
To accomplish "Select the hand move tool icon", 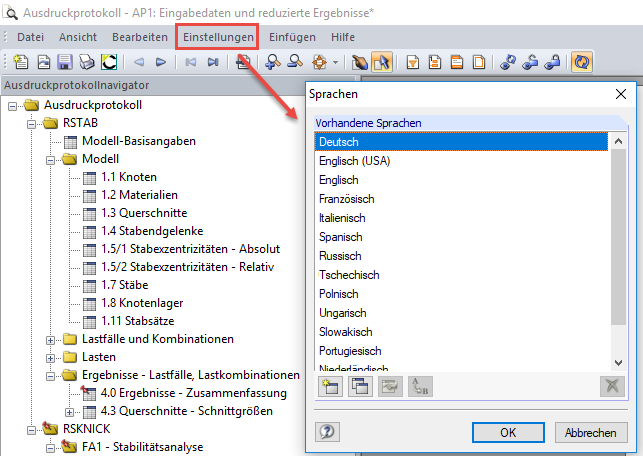I will tap(360, 62).
